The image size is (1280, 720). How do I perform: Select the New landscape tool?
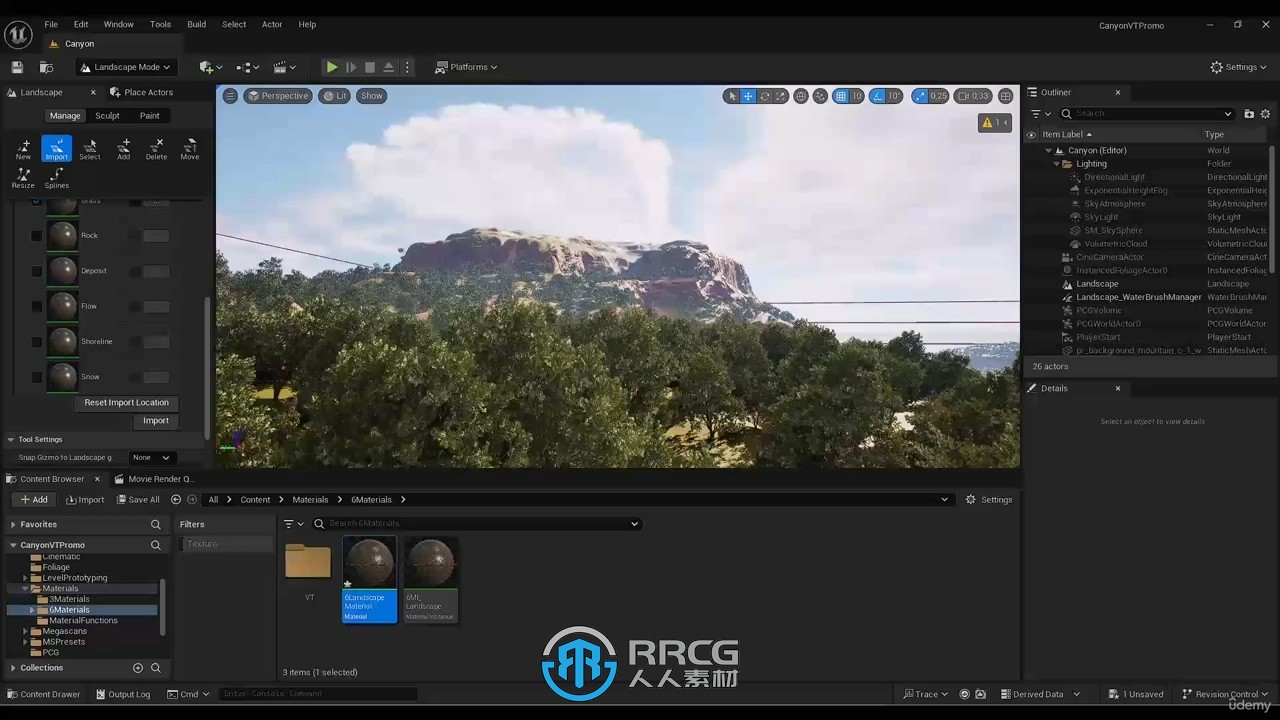[x=23, y=149]
